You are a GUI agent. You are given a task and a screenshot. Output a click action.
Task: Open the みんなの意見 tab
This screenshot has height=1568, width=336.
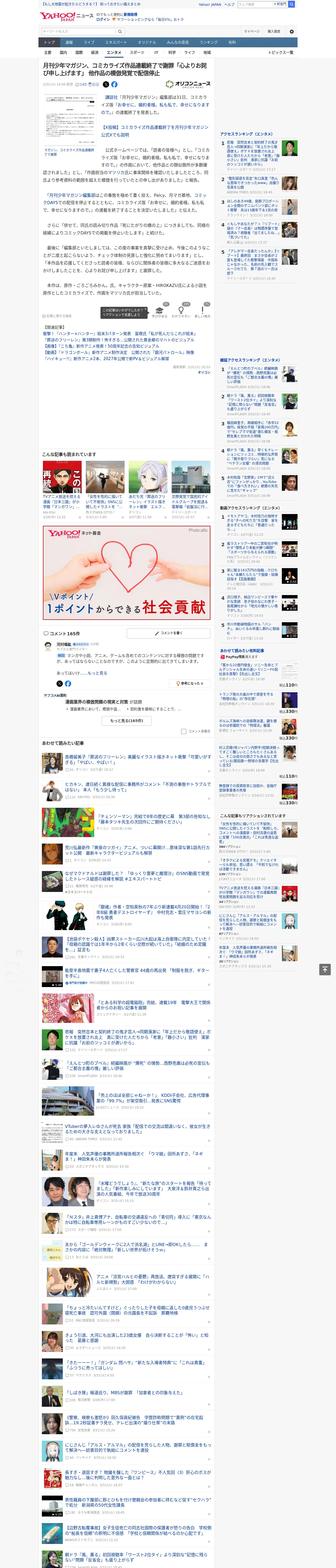(178, 43)
